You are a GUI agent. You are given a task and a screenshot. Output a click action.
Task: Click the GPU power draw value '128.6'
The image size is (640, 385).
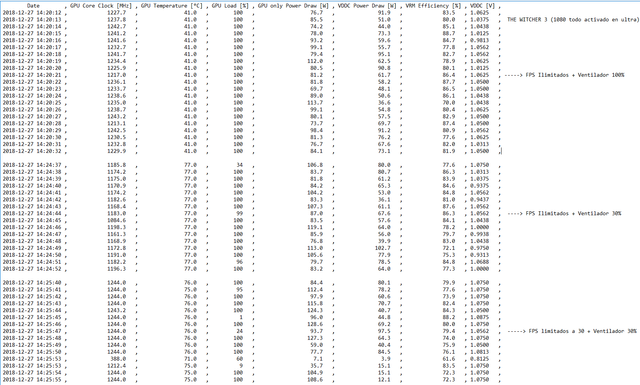click(315, 324)
